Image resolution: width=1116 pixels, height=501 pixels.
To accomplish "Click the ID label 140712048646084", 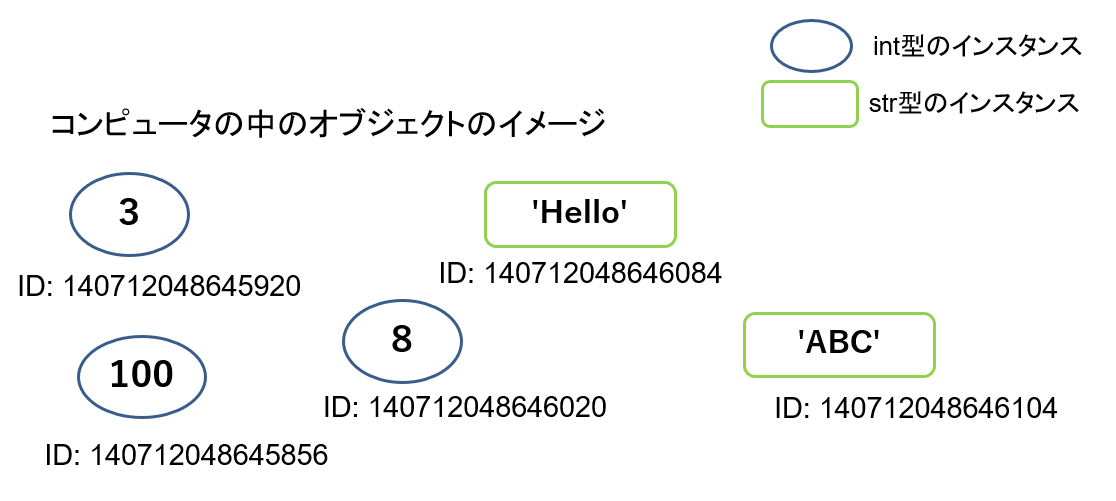I will (580, 272).
